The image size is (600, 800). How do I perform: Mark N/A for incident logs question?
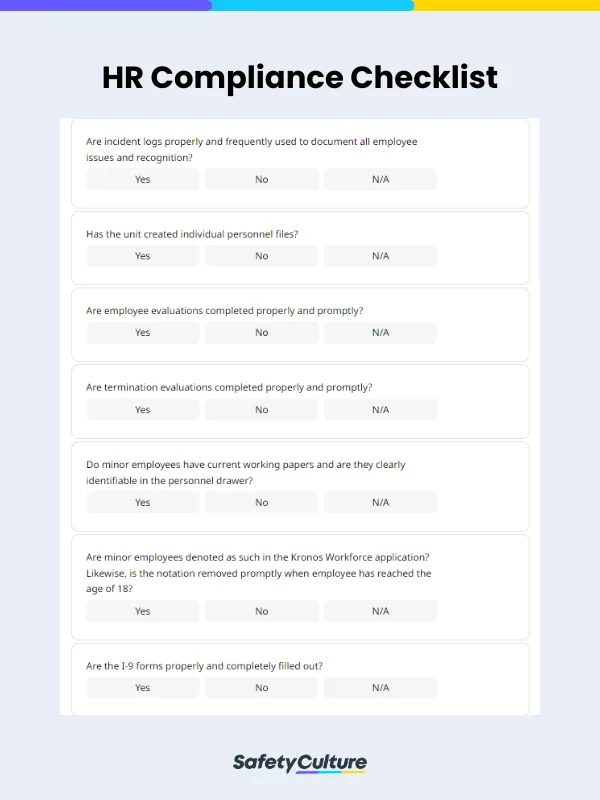(x=380, y=179)
